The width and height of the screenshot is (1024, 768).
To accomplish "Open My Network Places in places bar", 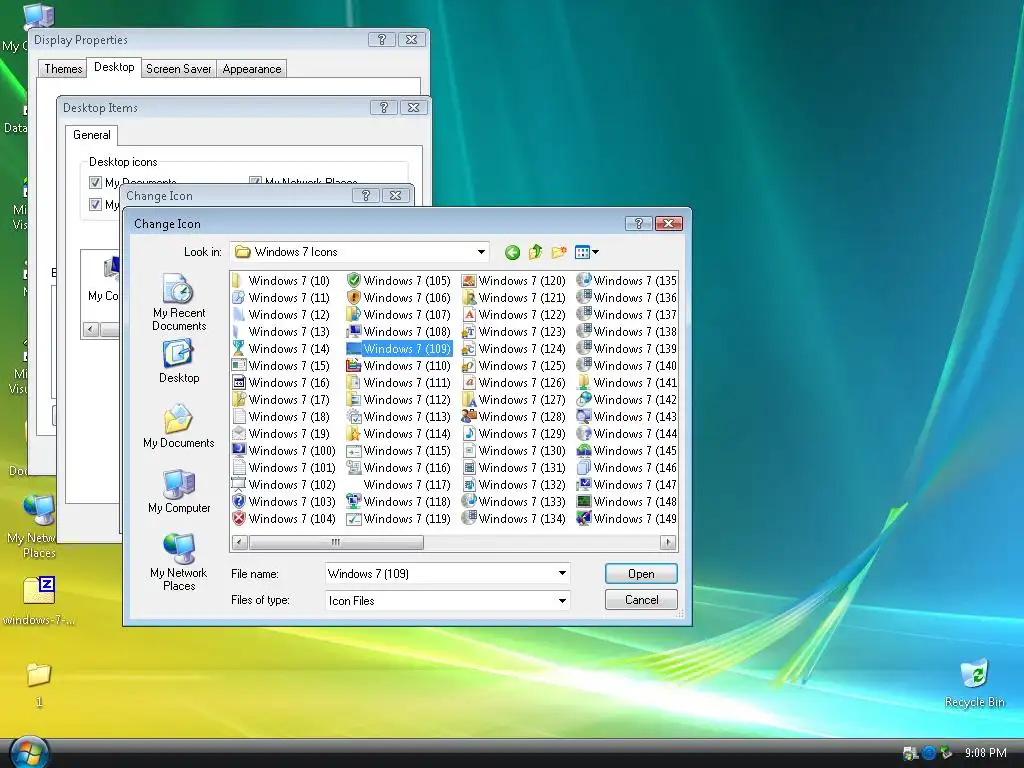I will click(x=179, y=562).
